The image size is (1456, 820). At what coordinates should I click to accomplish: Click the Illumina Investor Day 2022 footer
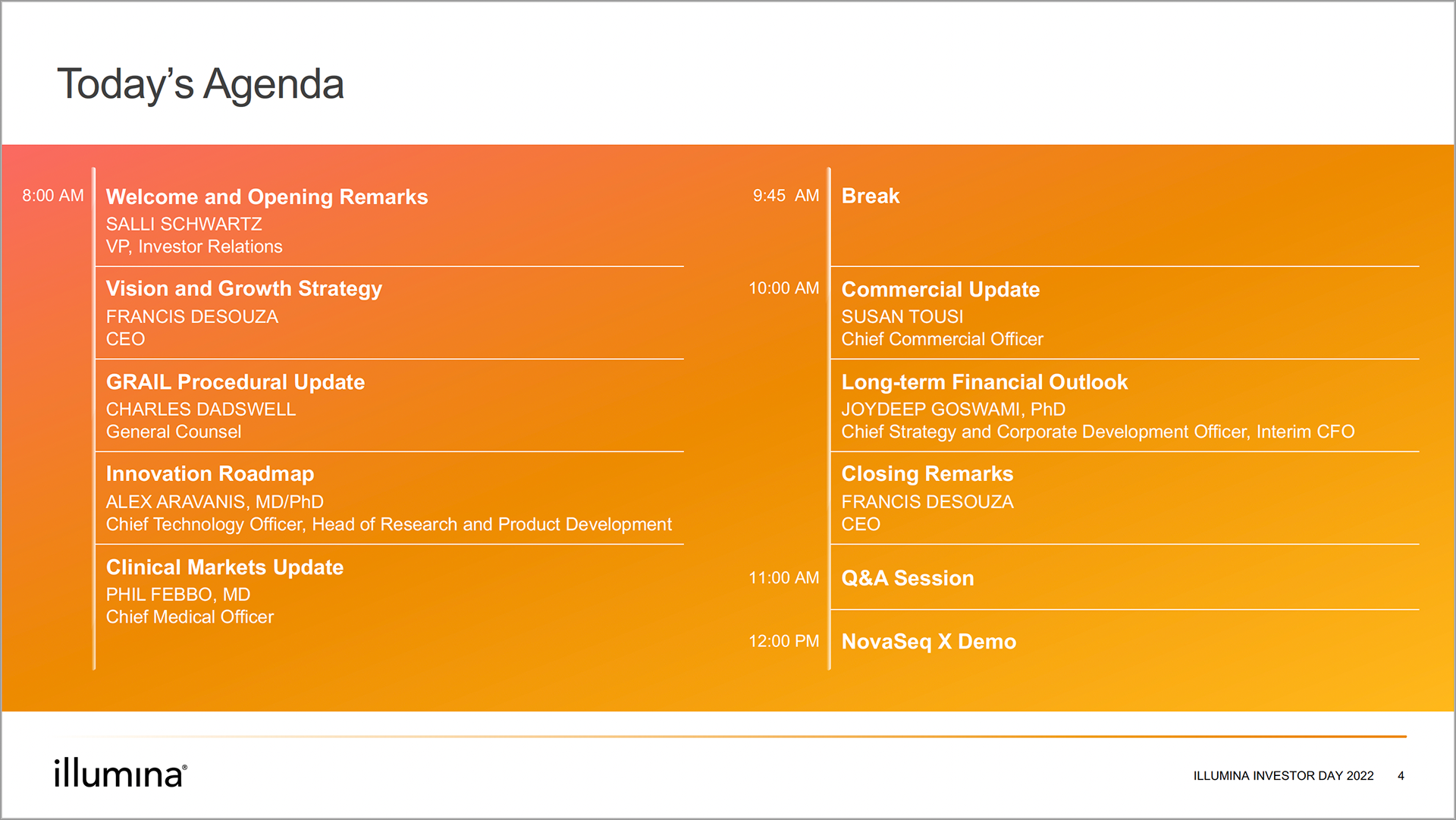point(1283,775)
